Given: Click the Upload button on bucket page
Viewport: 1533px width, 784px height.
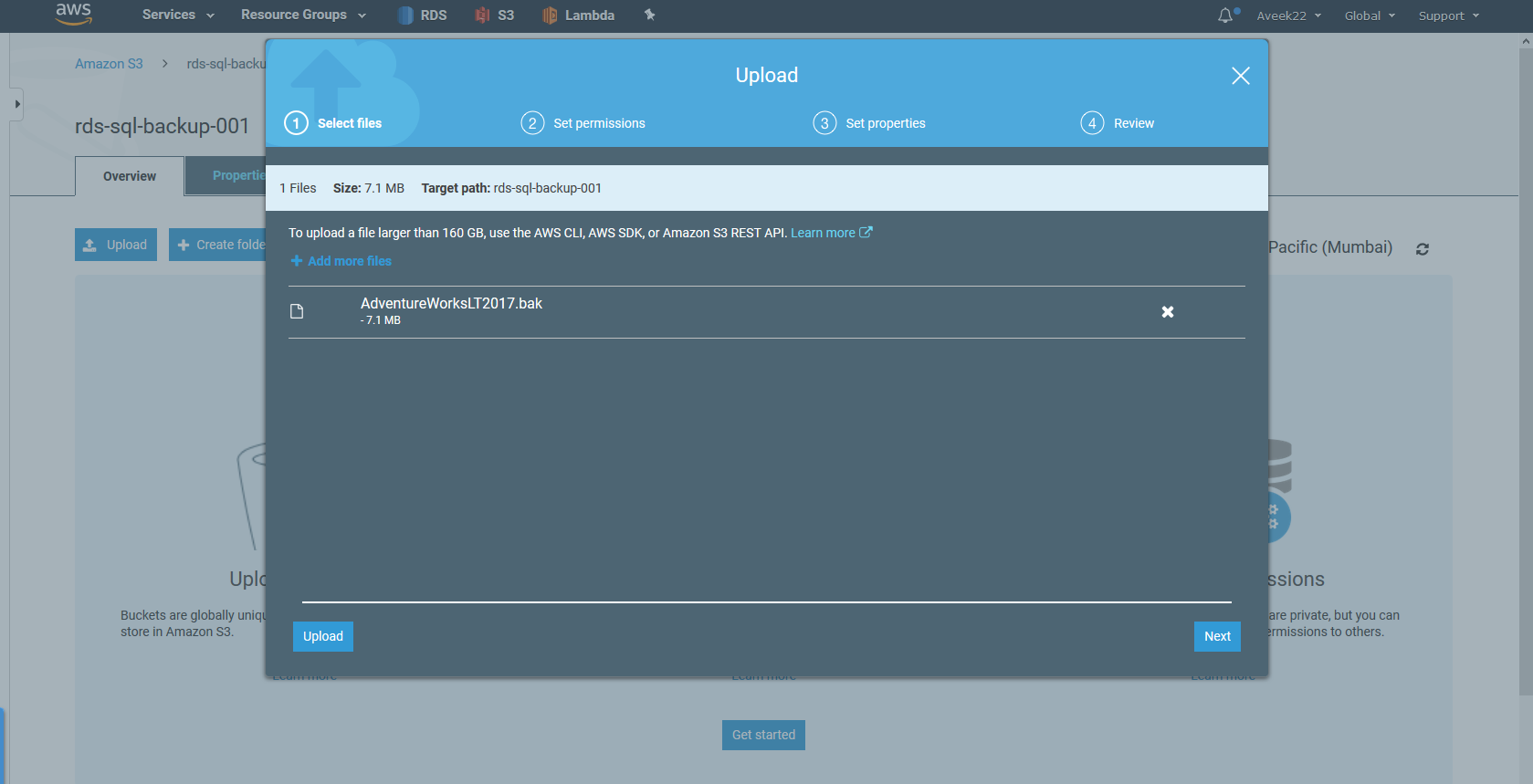Looking at the screenshot, I should pos(116,245).
